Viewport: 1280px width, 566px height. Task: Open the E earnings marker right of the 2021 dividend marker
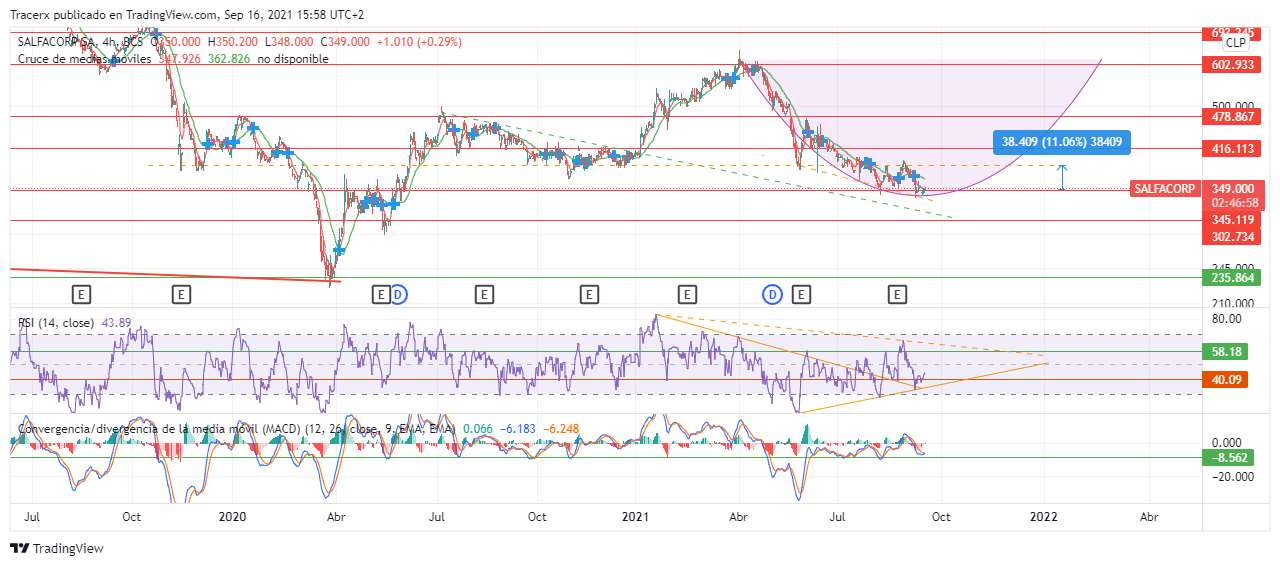(x=801, y=294)
